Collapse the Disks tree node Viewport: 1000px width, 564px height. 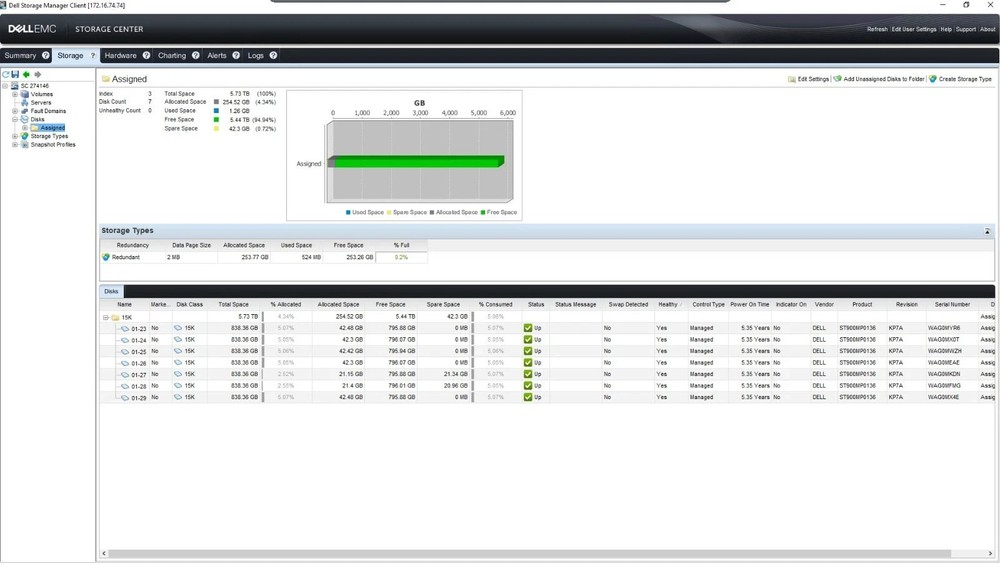(x=15, y=119)
